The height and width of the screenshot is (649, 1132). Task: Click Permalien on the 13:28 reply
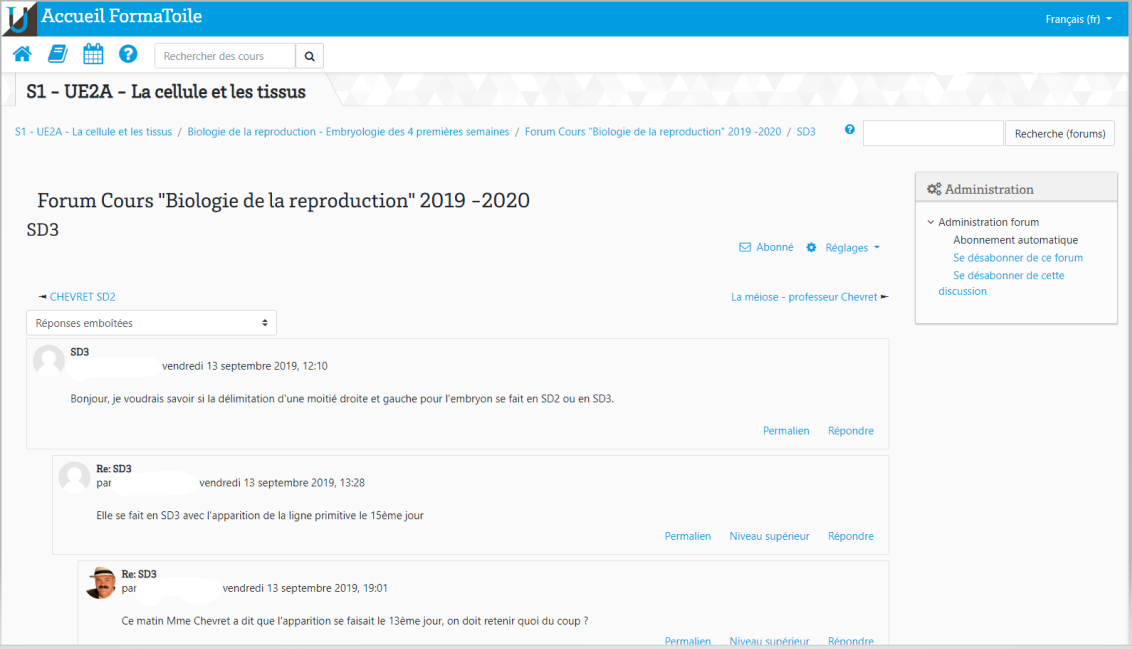(x=687, y=536)
